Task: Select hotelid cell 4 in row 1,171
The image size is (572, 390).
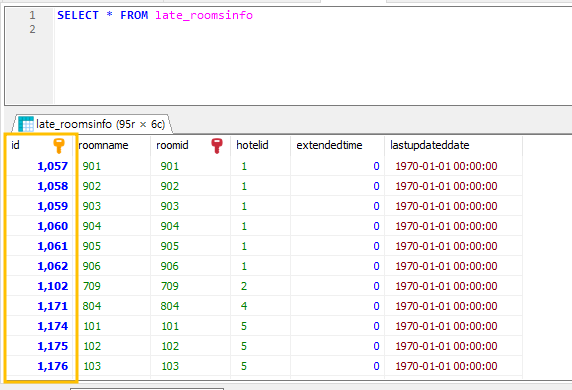Action: click(x=260, y=306)
